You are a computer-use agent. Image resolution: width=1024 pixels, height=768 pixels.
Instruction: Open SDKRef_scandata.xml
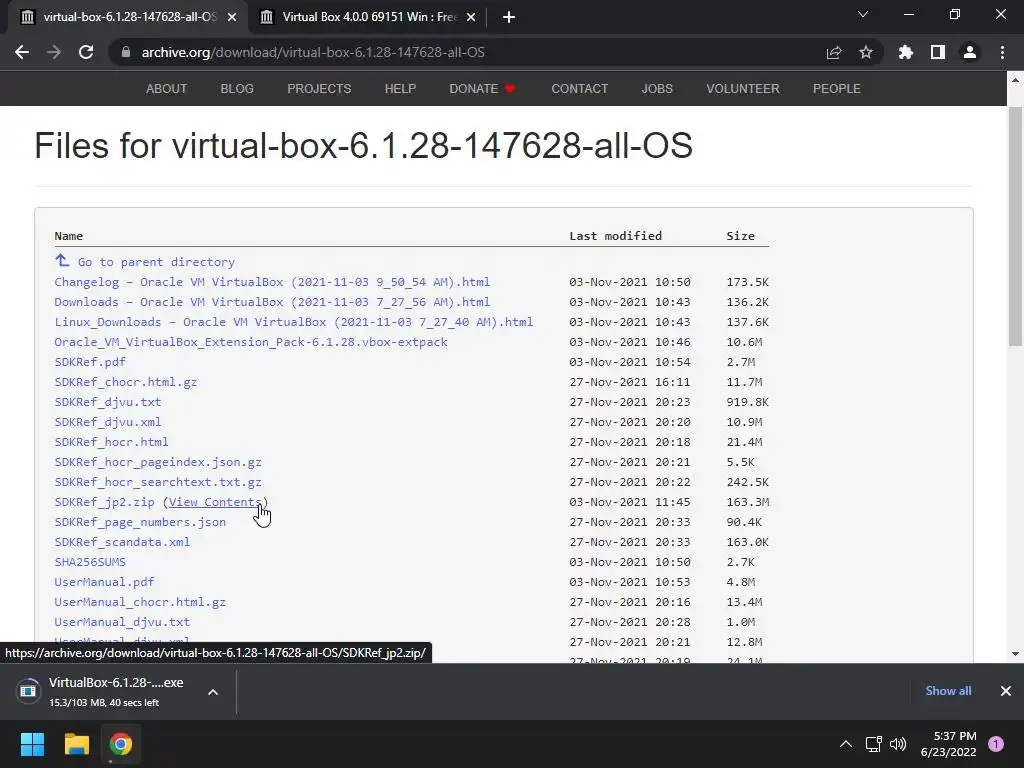[x=122, y=542]
